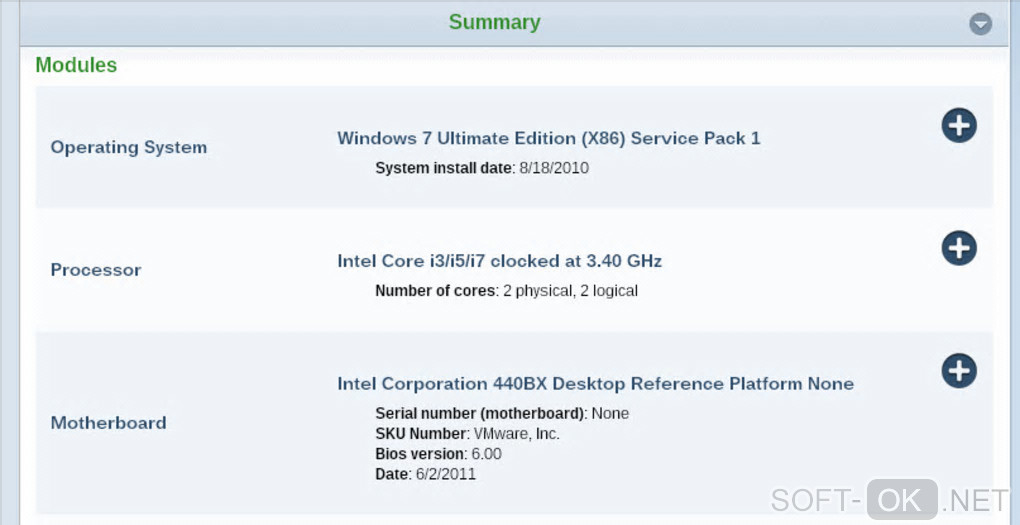The width and height of the screenshot is (1020, 525).
Task: Expand the Motherboard plus icon
Action: click(958, 371)
